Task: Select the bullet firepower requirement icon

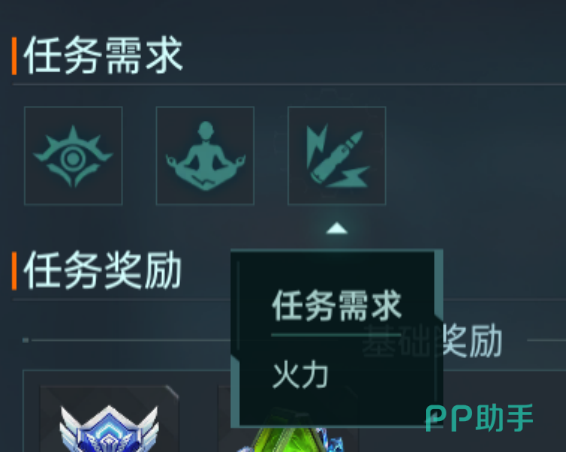Action: point(337,156)
